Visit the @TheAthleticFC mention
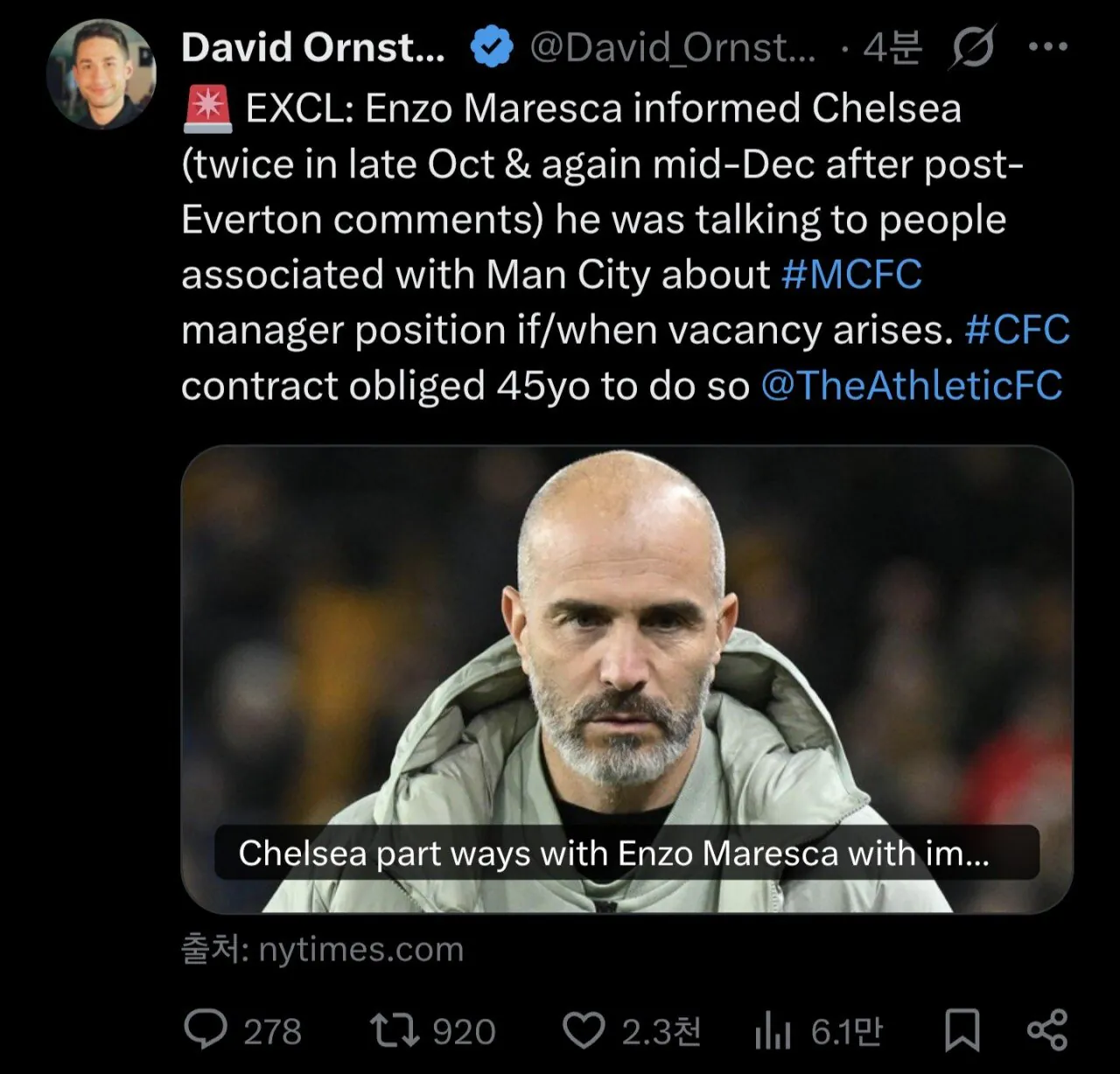The height and width of the screenshot is (1074, 1120). 911,386
